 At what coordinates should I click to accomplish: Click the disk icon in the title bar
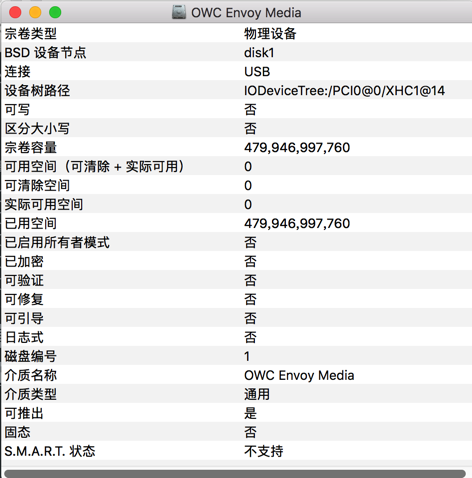click(179, 13)
